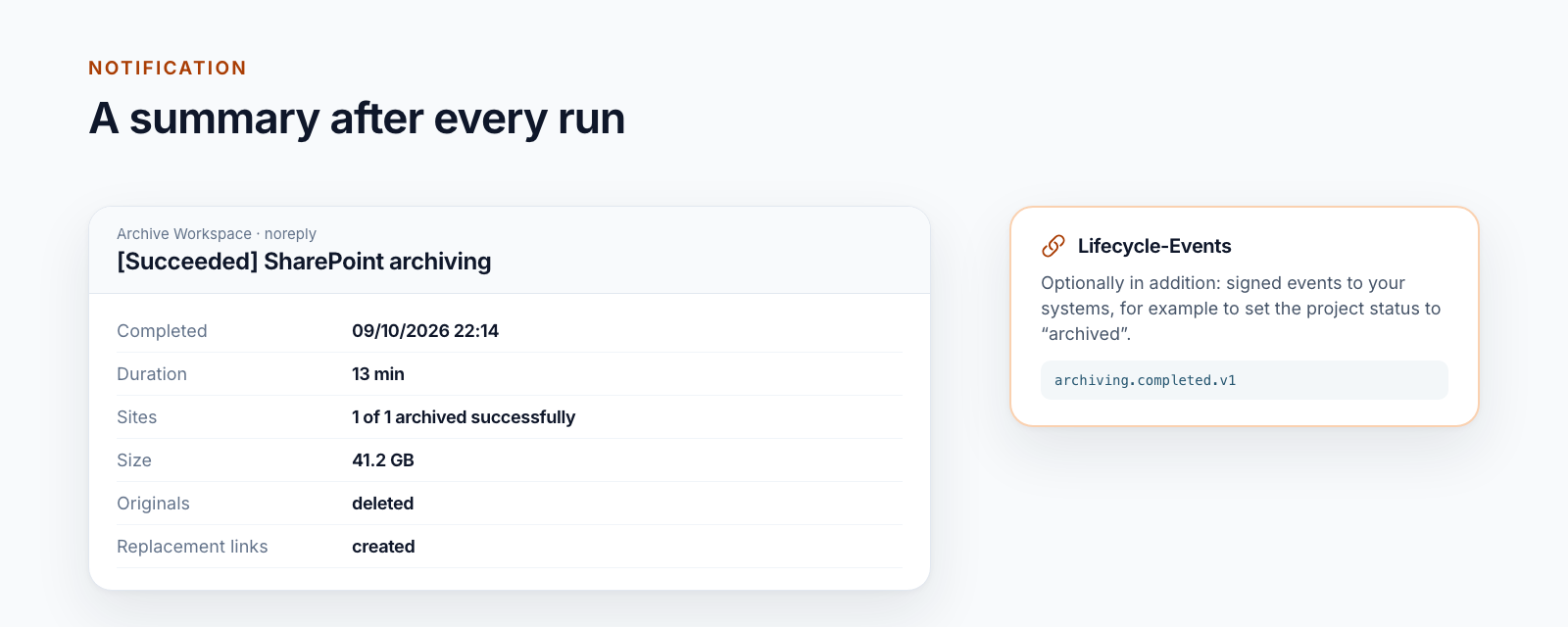The image size is (1568, 627).
Task: Select the date value '09/10/2026 22:14'
Action: [x=425, y=331]
